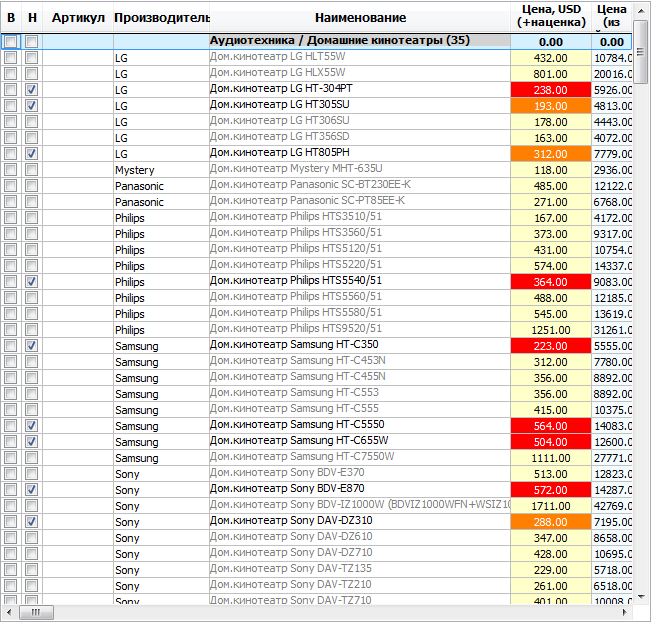Select the orange 288.00 price cell

tap(551, 522)
